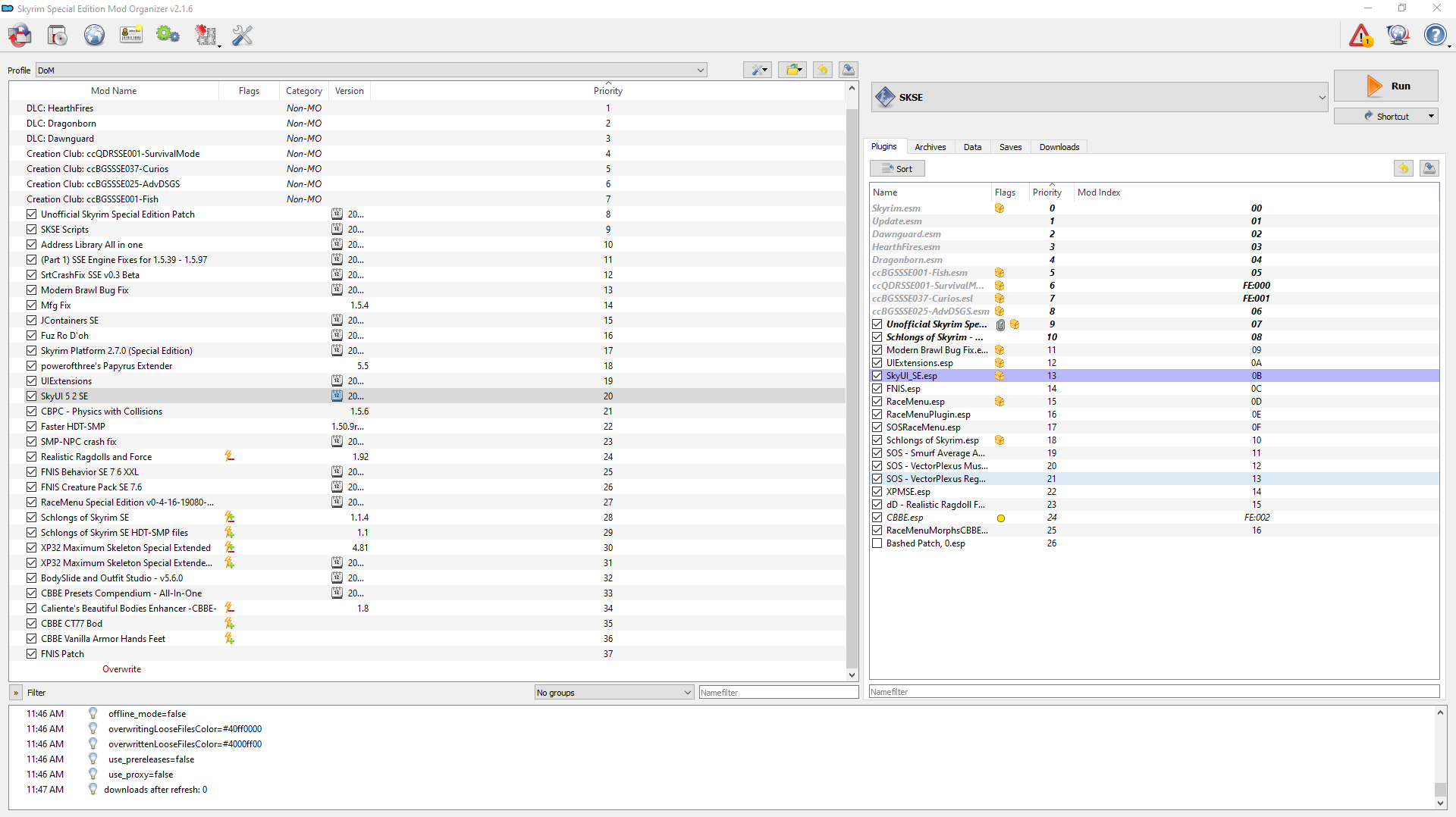Viewport: 1456px width, 817px height.
Task: Click the flag icon on RaceMenu.esp
Action: [x=999, y=402]
